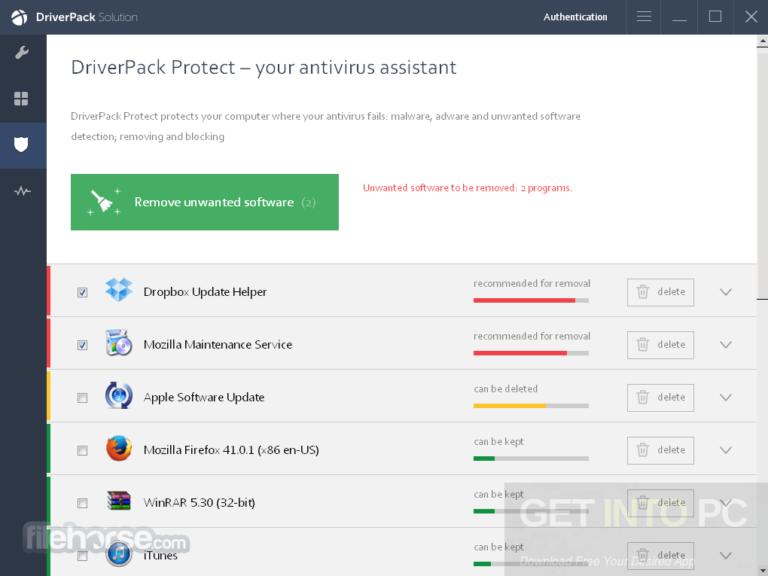
Task: Click 'WinRAR 5.30 (32-bit)' text
Action: 199,503
